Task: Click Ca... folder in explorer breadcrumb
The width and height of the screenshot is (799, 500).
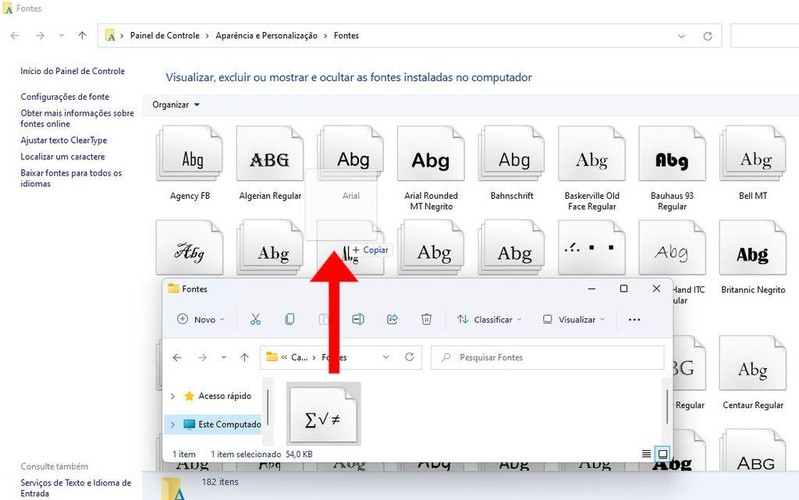Action: click(x=299, y=357)
